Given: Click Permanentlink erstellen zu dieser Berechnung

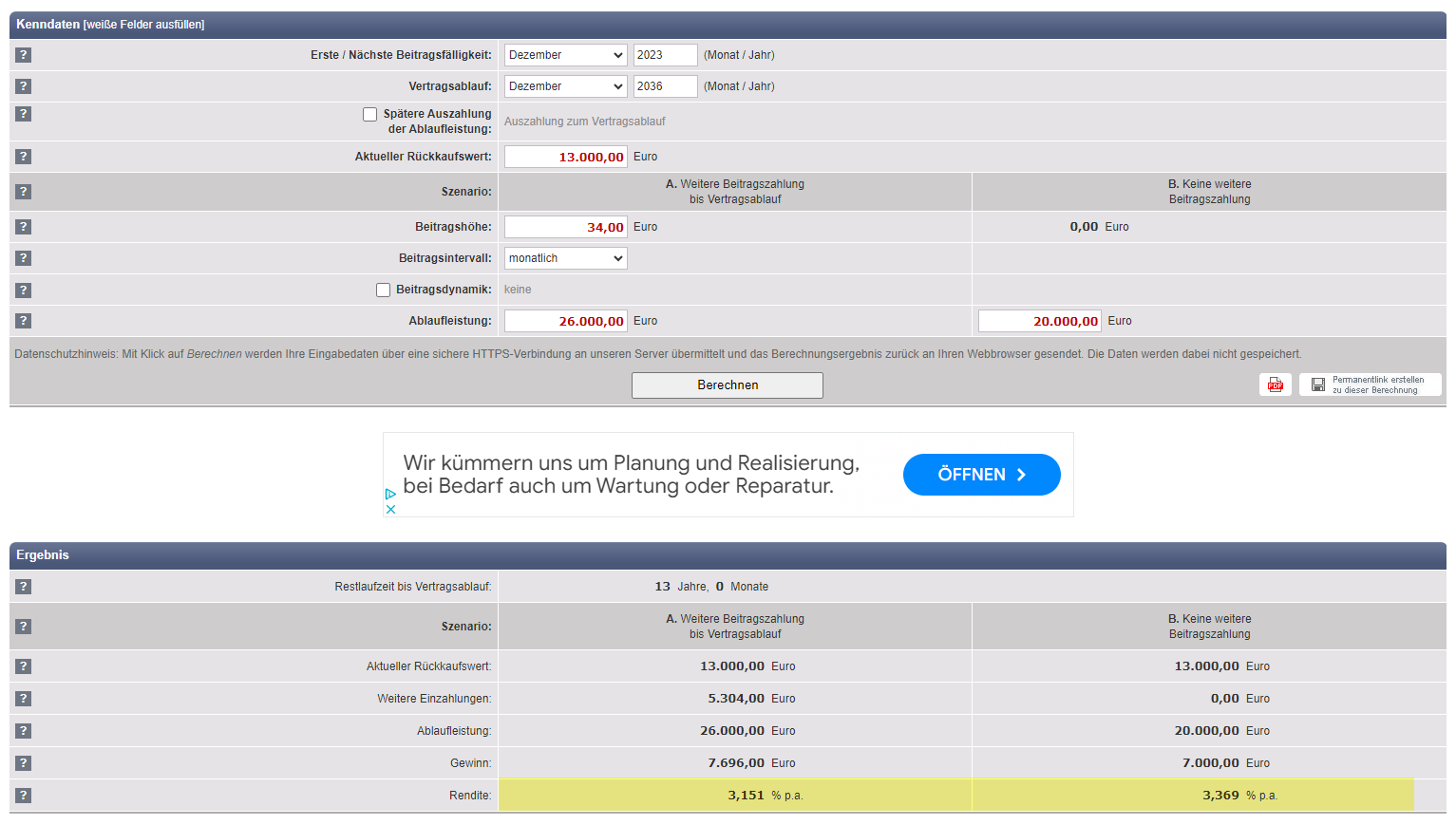Looking at the screenshot, I should [x=1370, y=384].
